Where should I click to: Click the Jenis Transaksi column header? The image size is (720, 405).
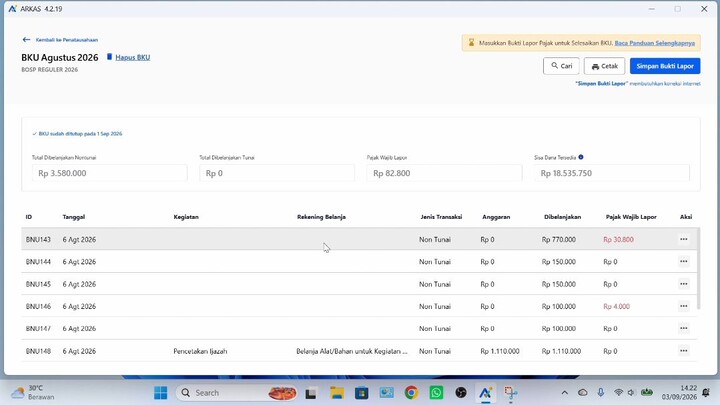coord(441,217)
